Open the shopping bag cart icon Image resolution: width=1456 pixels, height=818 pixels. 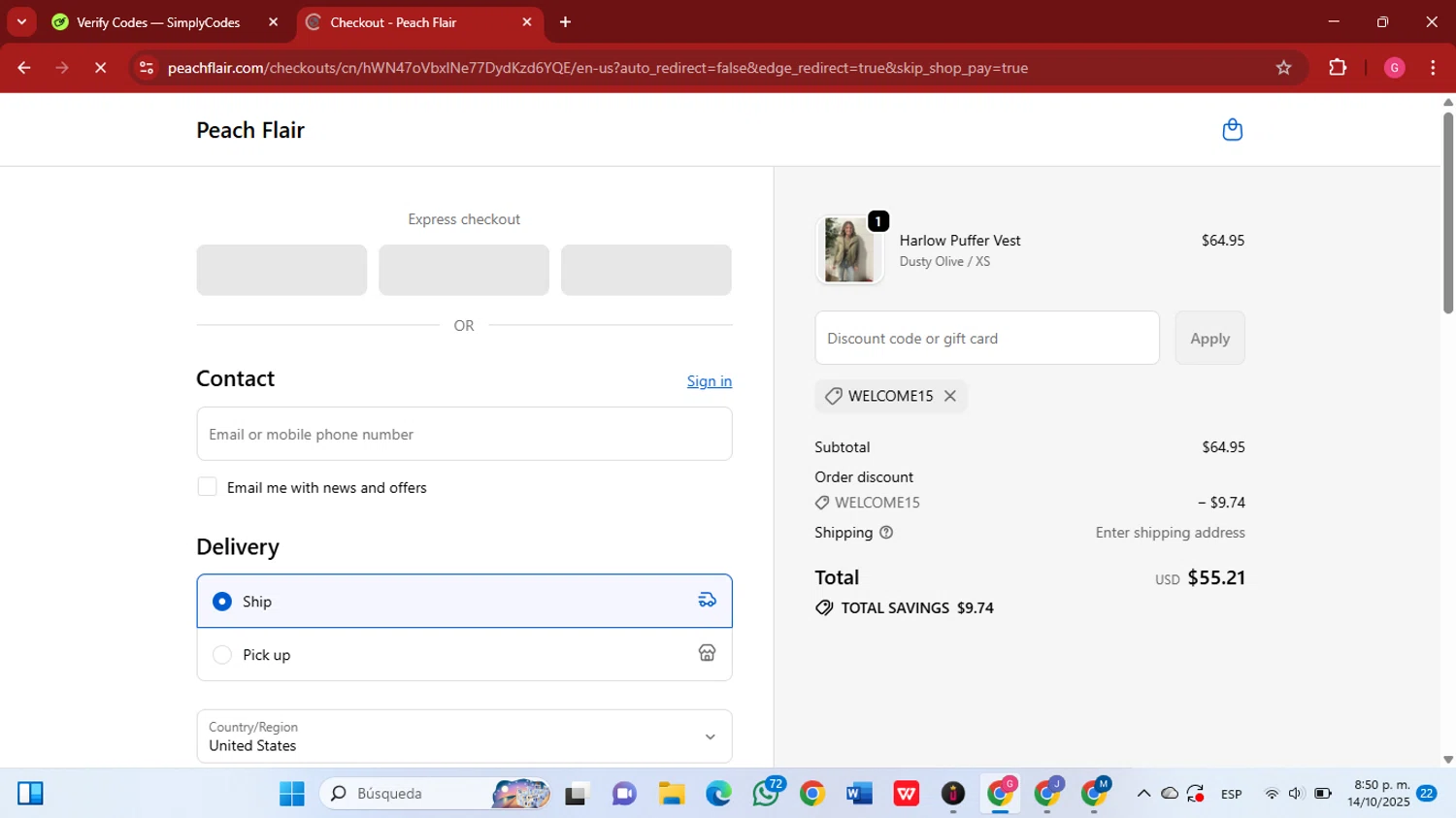(x=1232, y=130)
